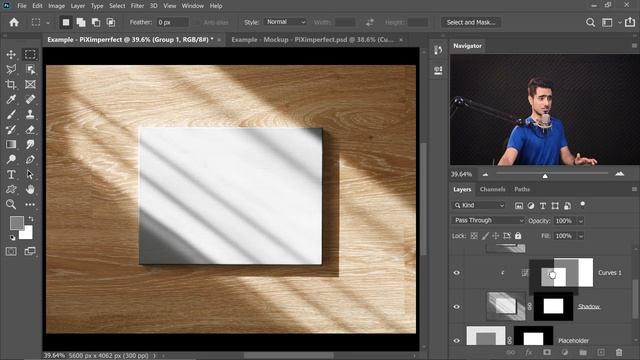Filter layers by smart objects

point(567,206)
